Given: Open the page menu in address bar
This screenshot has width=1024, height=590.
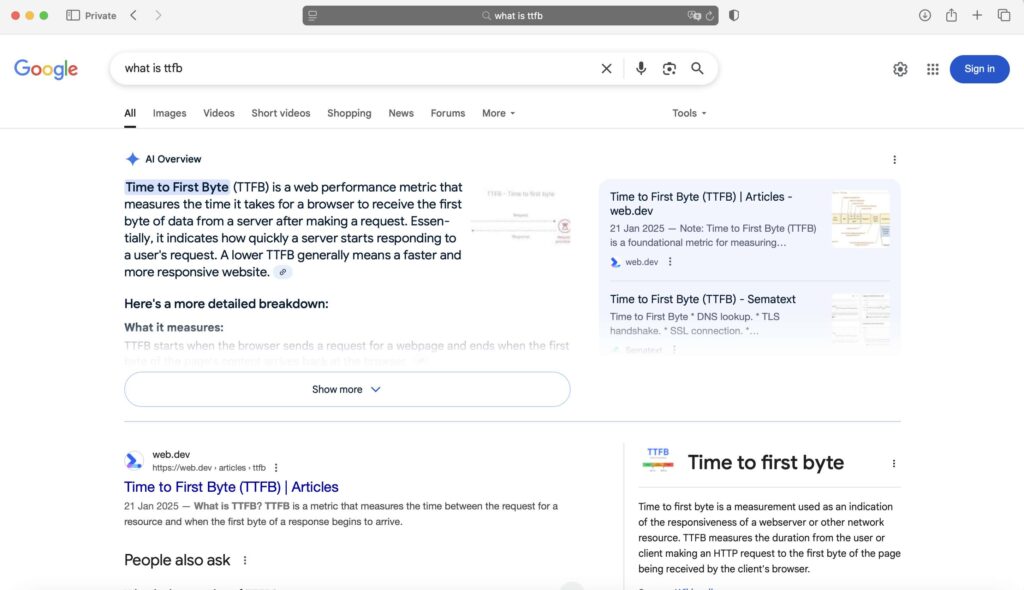Looking at the screenshot, I should point(312,16).
